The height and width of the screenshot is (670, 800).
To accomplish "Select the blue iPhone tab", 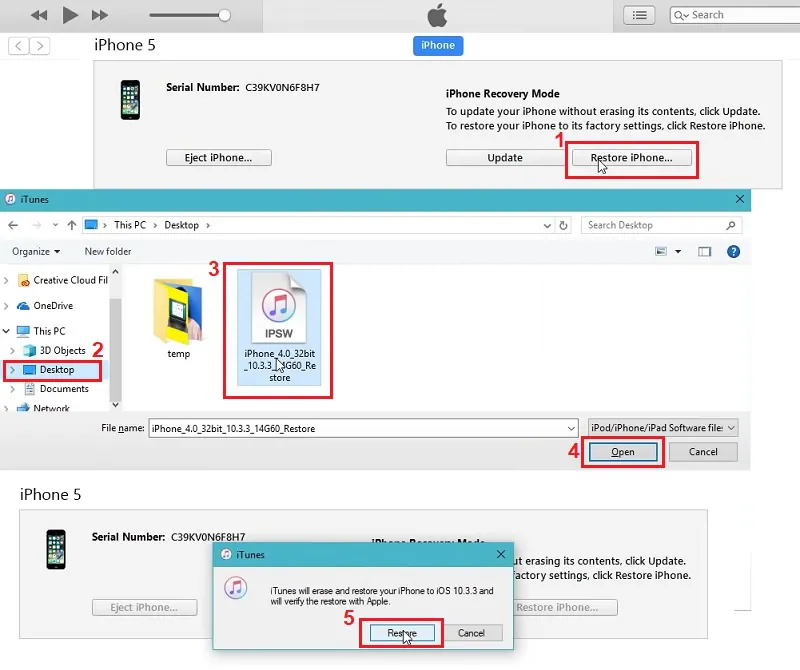I will tap(438, 45).
